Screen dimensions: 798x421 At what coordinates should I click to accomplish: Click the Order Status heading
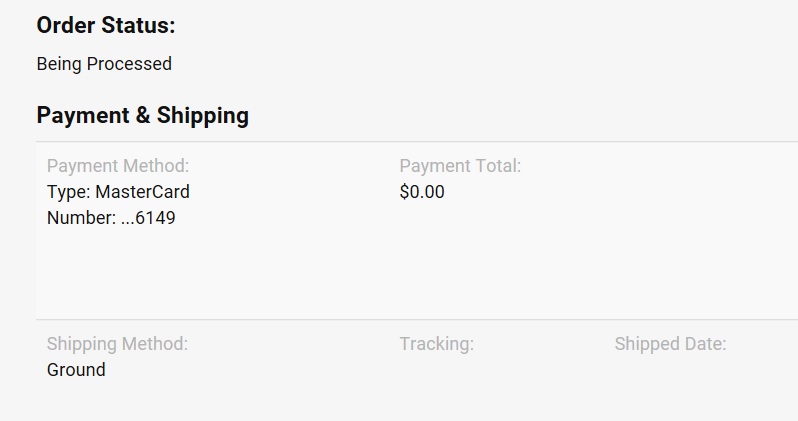coord(105,26)
